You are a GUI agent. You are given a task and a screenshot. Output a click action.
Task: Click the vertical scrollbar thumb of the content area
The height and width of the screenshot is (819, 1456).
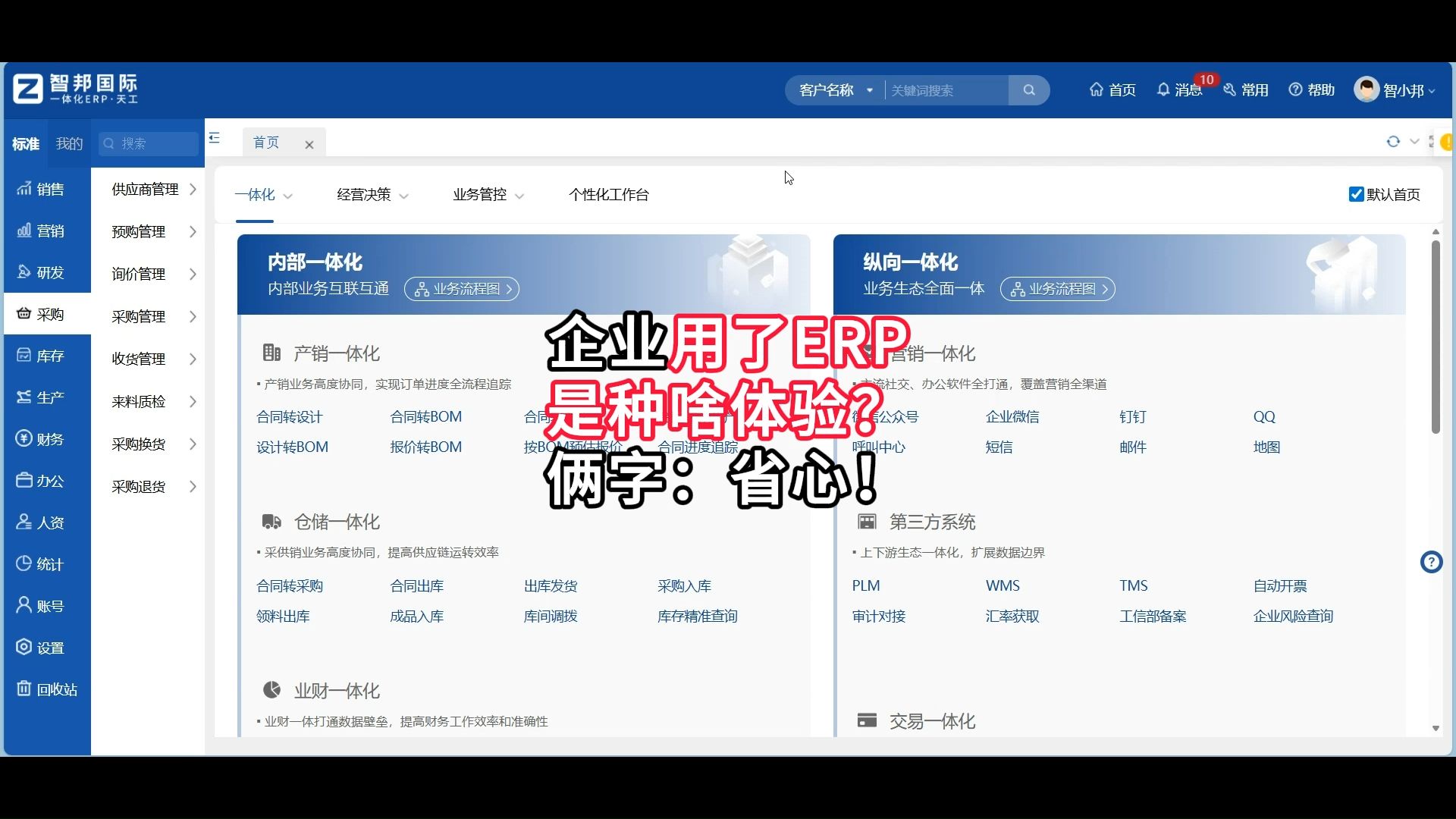point(1435,337)
